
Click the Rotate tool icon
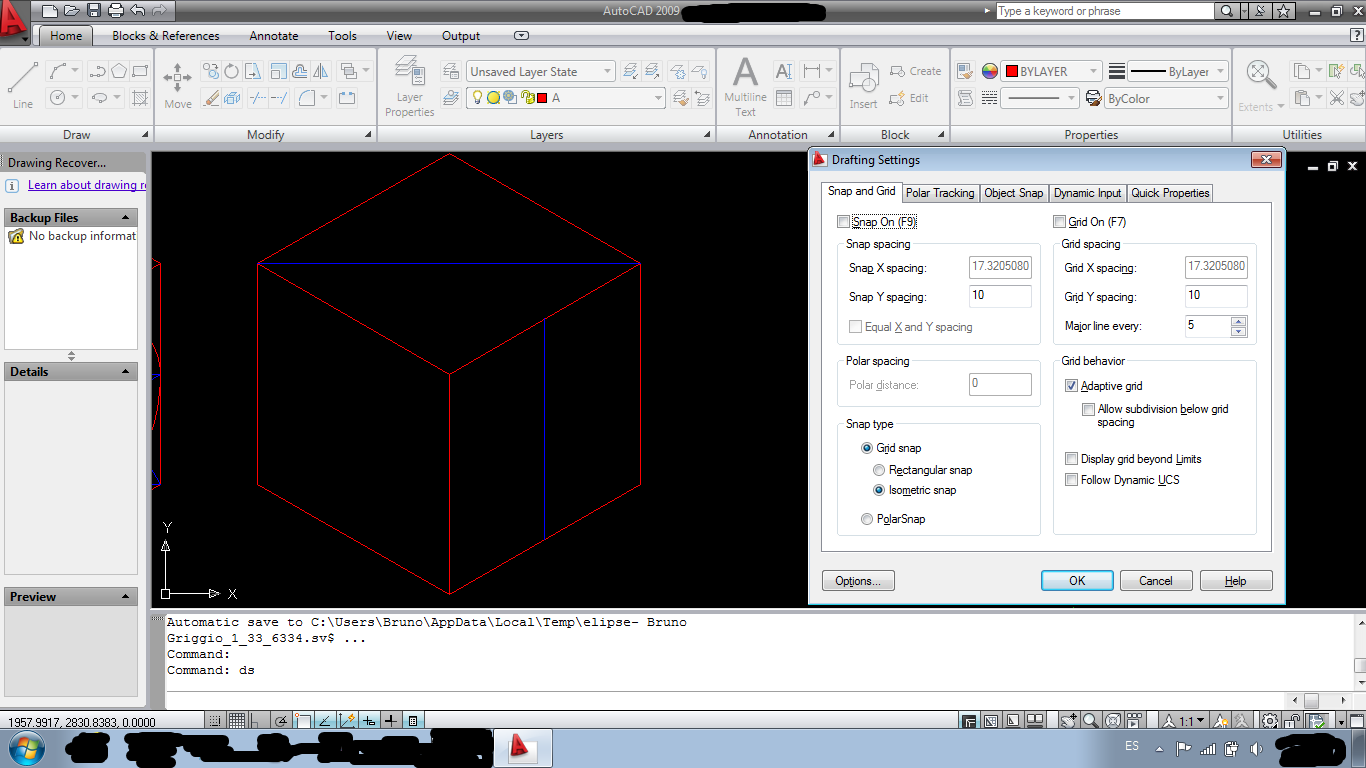coord(231,71)
